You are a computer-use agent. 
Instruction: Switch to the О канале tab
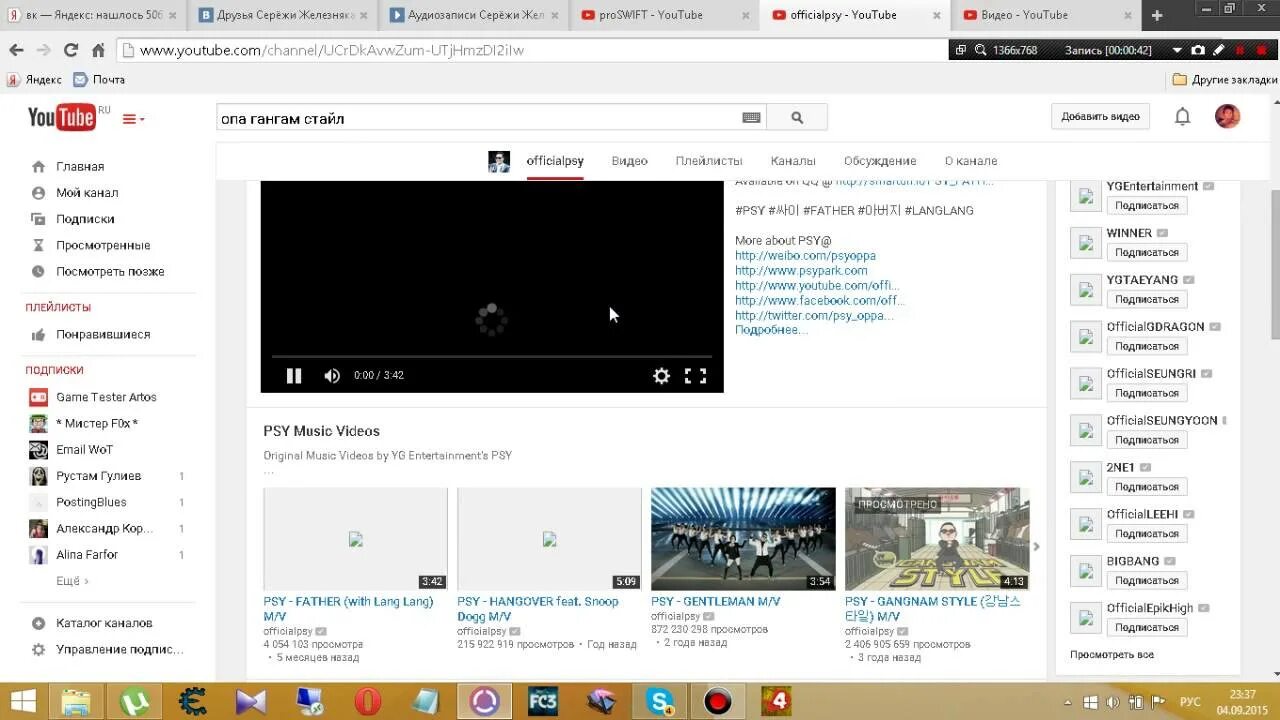pyautogui.click(x=971, y=161)
